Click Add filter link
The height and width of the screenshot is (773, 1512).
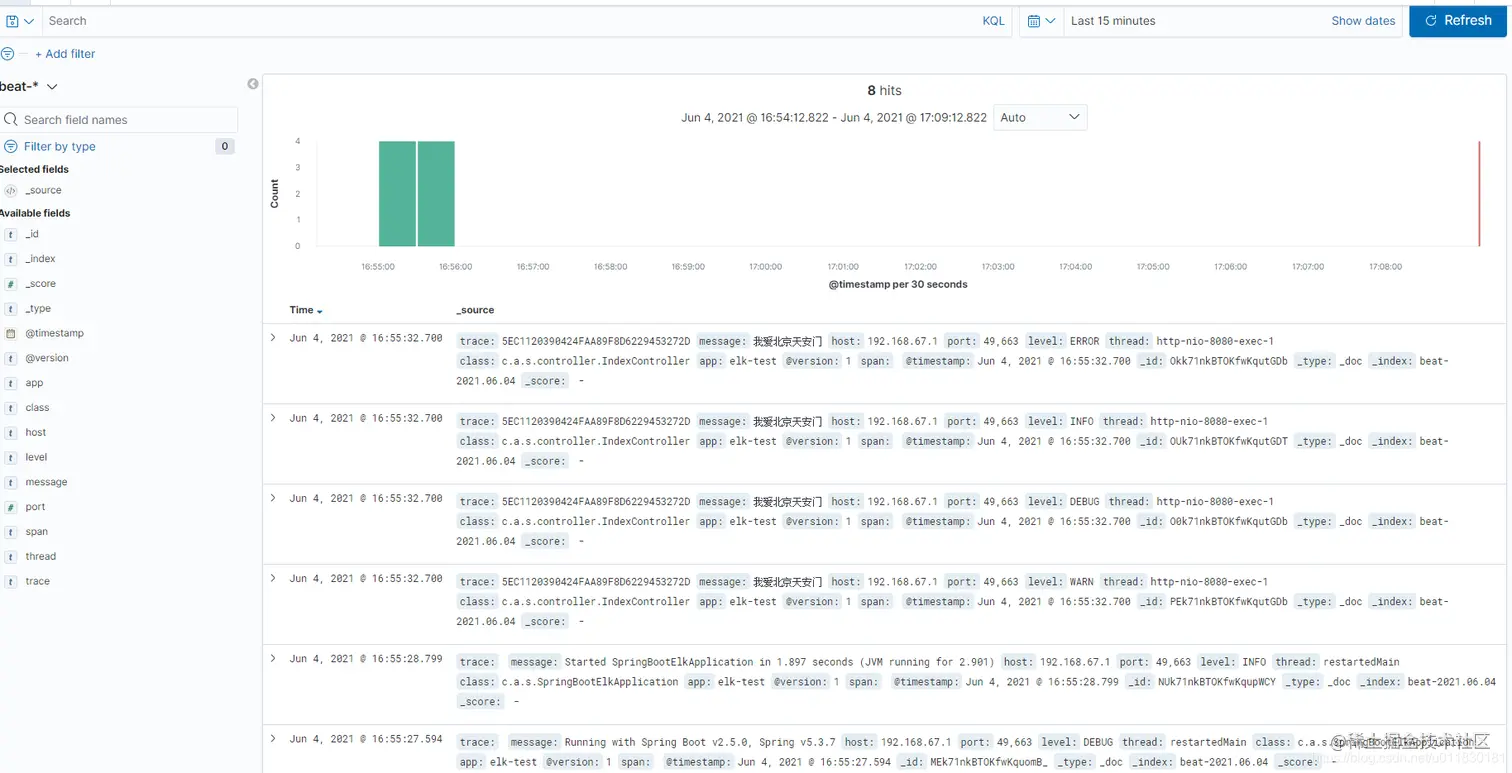(x=65, y=54)
